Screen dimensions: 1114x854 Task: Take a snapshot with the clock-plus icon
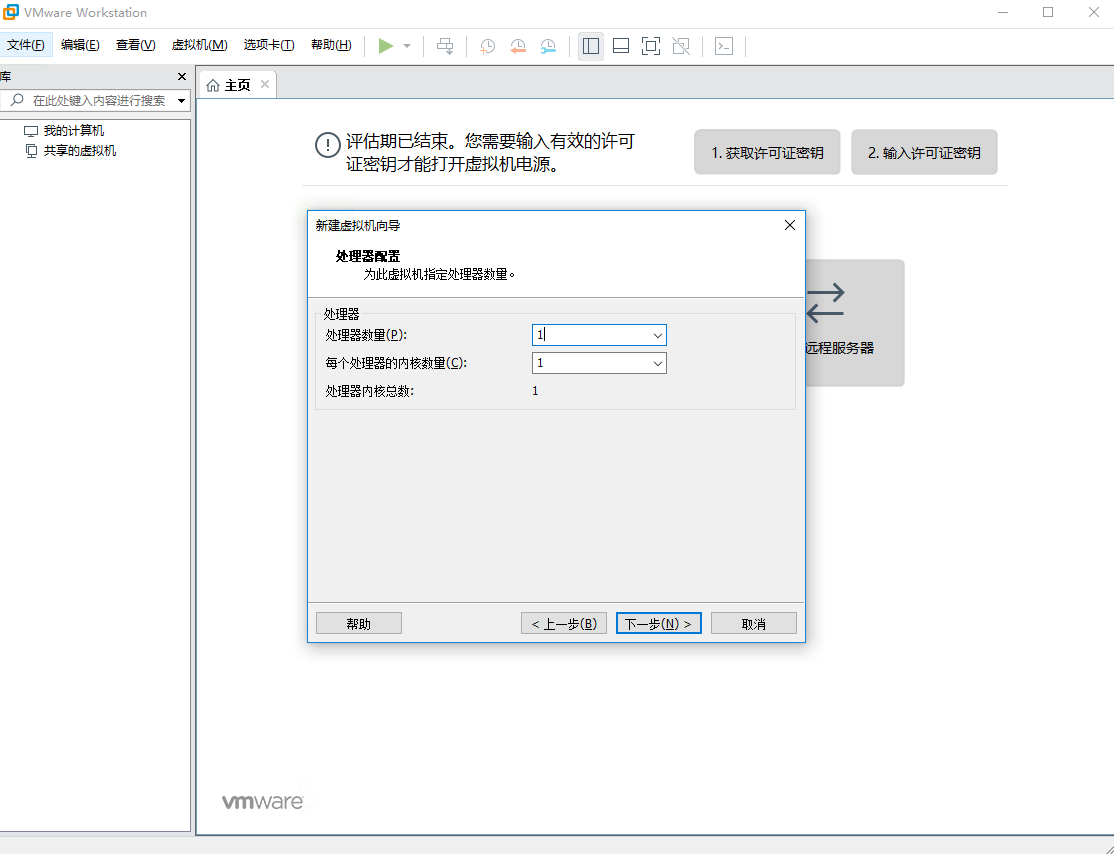click(487, 46)
